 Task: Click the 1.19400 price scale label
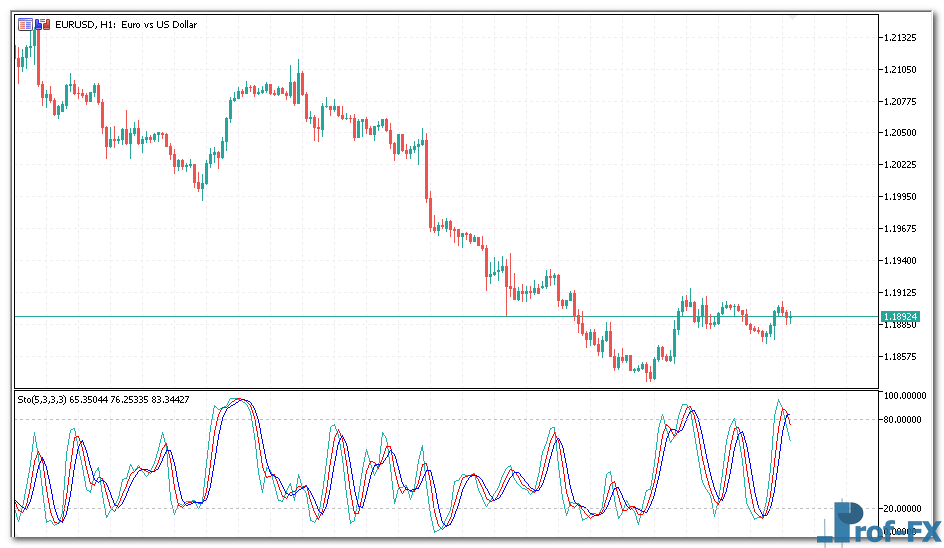[x=900, y=260]
